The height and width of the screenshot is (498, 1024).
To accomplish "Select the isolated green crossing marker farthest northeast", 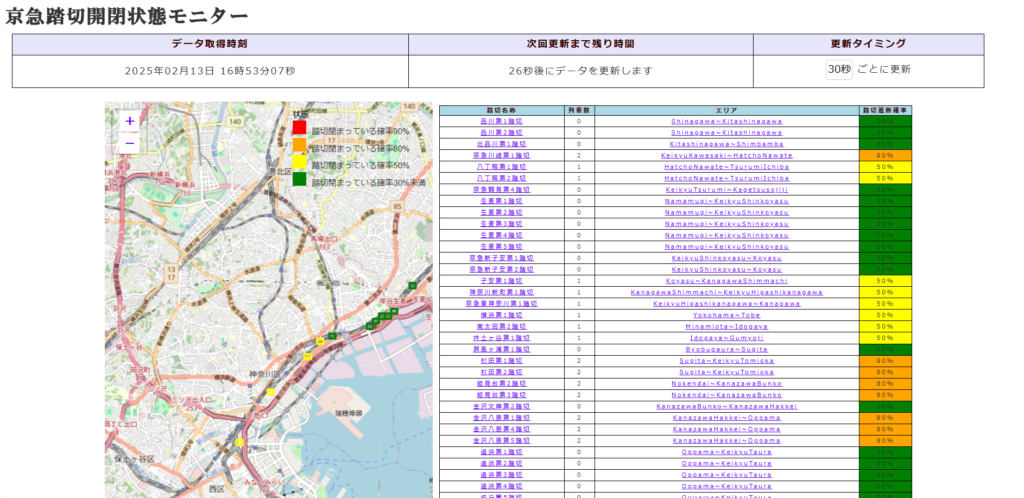I will [x=412, y=285].
